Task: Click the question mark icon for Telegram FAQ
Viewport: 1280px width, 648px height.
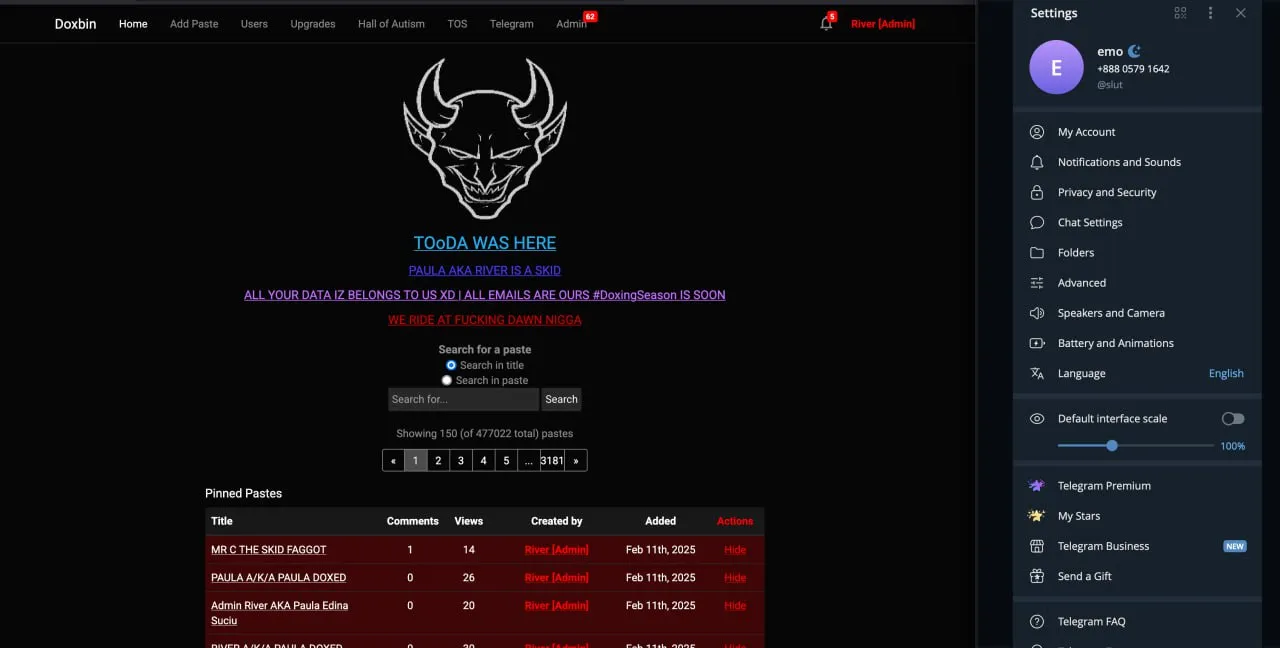Action: [x=1037, y=621]
